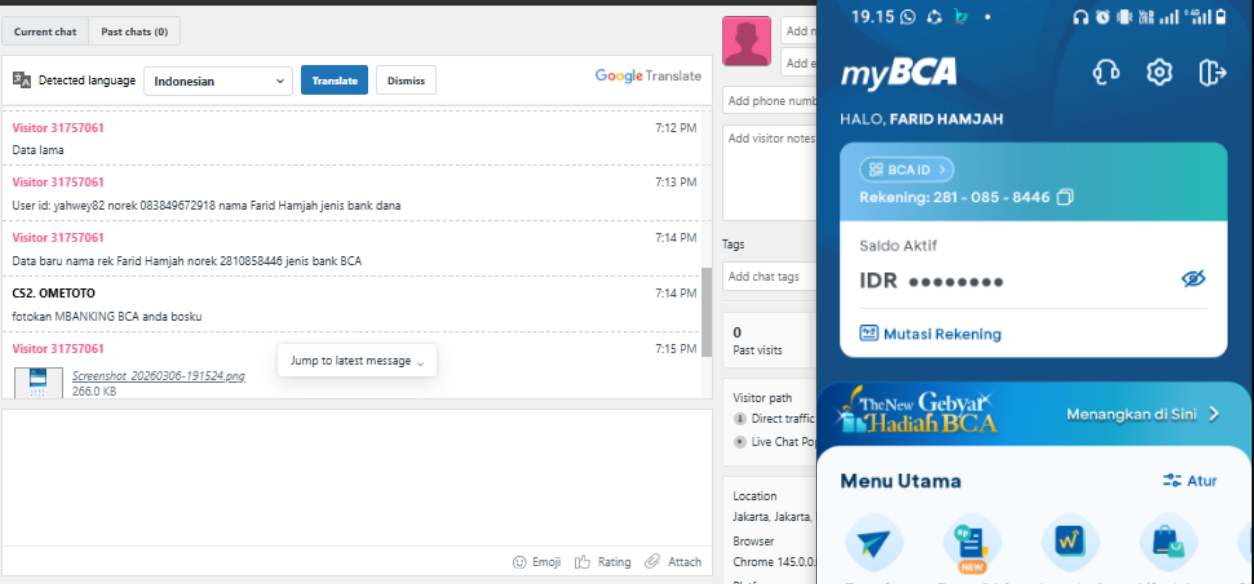Click the detected language translate icon
The height and width of the screenshot is (584, 1254).
tap(22, 80)
